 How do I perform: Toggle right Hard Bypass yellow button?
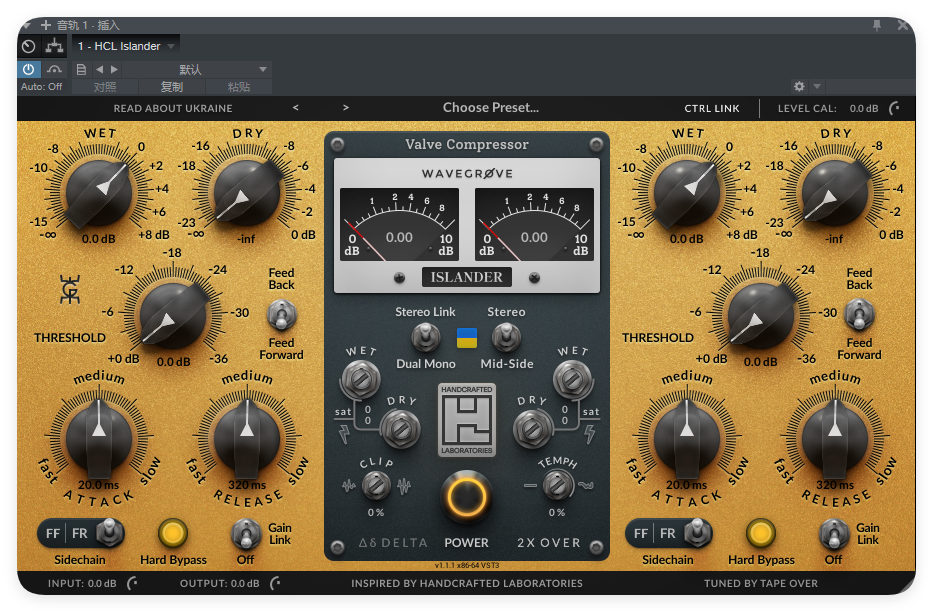[761, 533]
